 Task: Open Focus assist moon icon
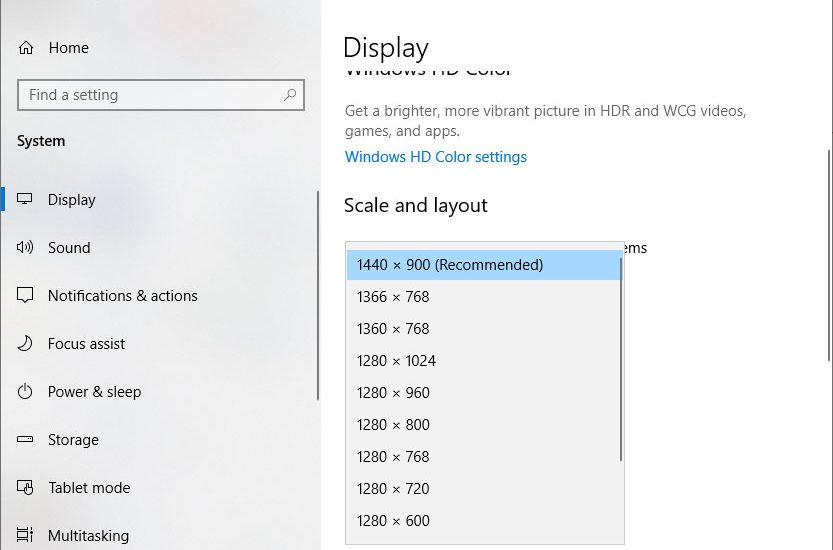click(x=24, y=343)
